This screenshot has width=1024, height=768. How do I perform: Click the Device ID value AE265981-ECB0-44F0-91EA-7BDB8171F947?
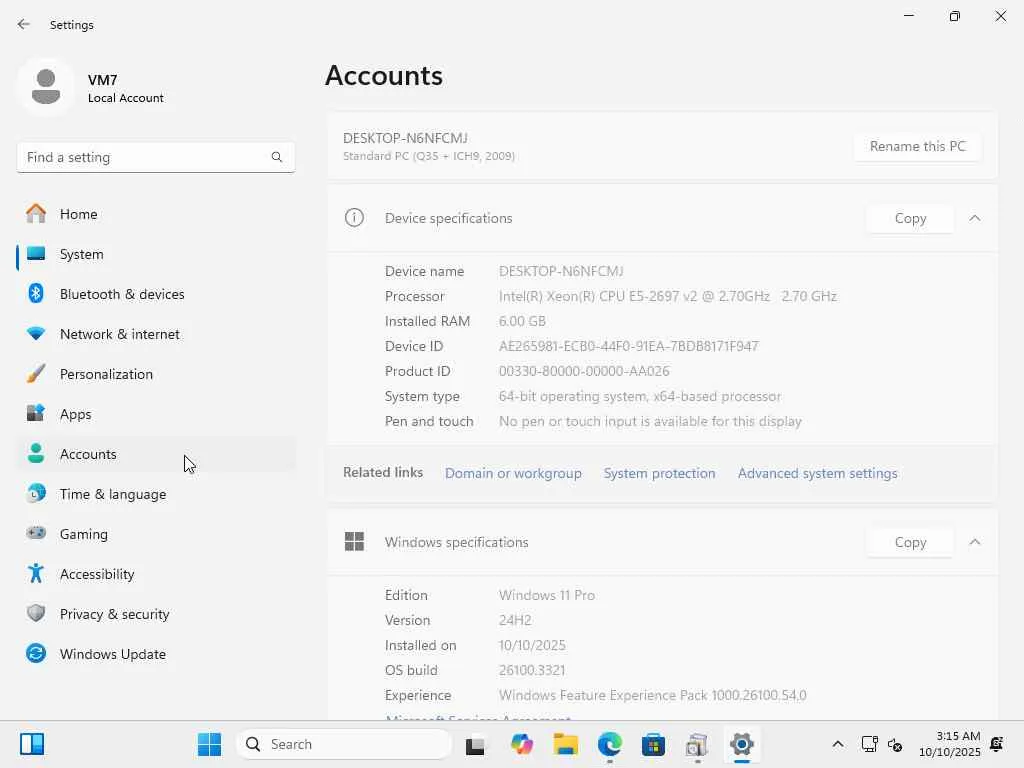[628, 346]
